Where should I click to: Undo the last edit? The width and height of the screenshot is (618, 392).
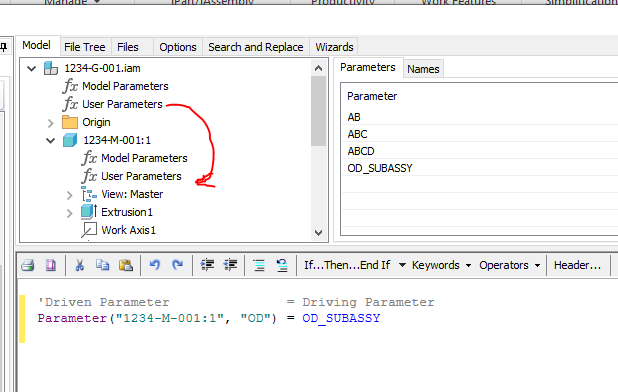(x=154, y=265)
